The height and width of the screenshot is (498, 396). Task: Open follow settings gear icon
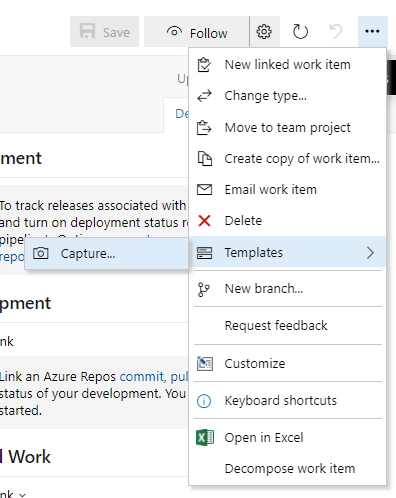coord(264,32)
